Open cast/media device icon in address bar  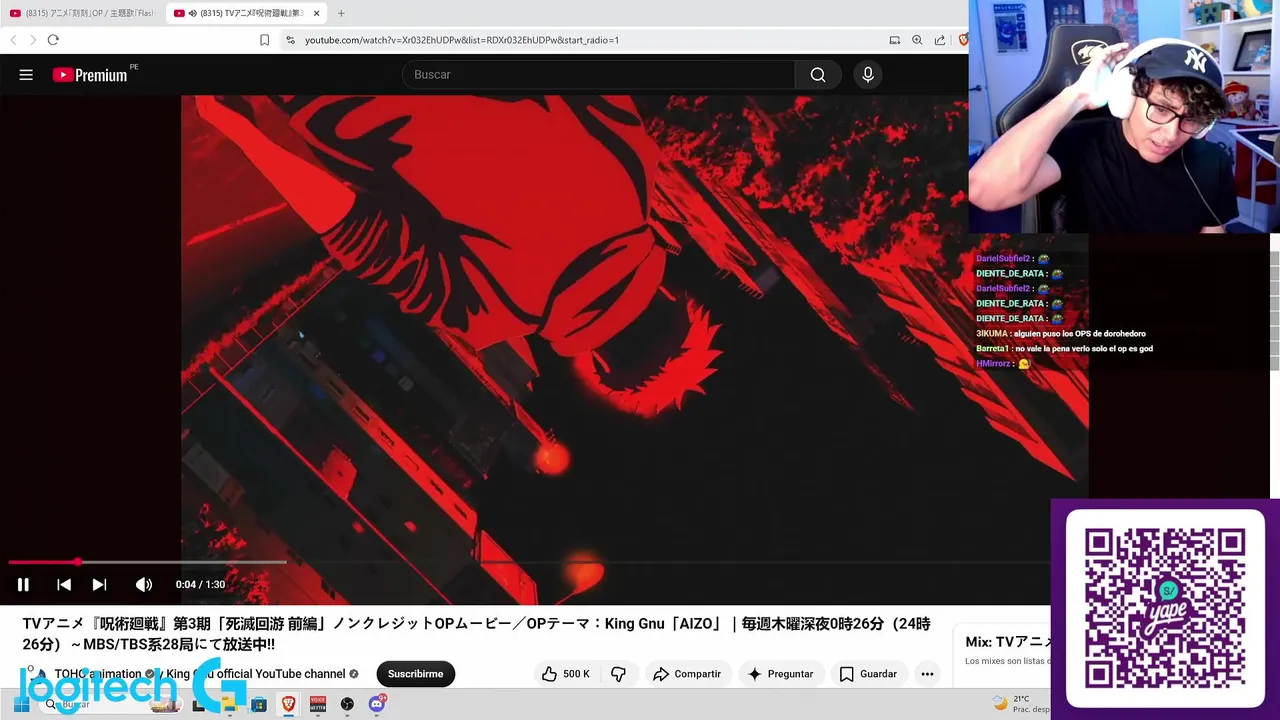pyautogui.click(x=894, y=40)
